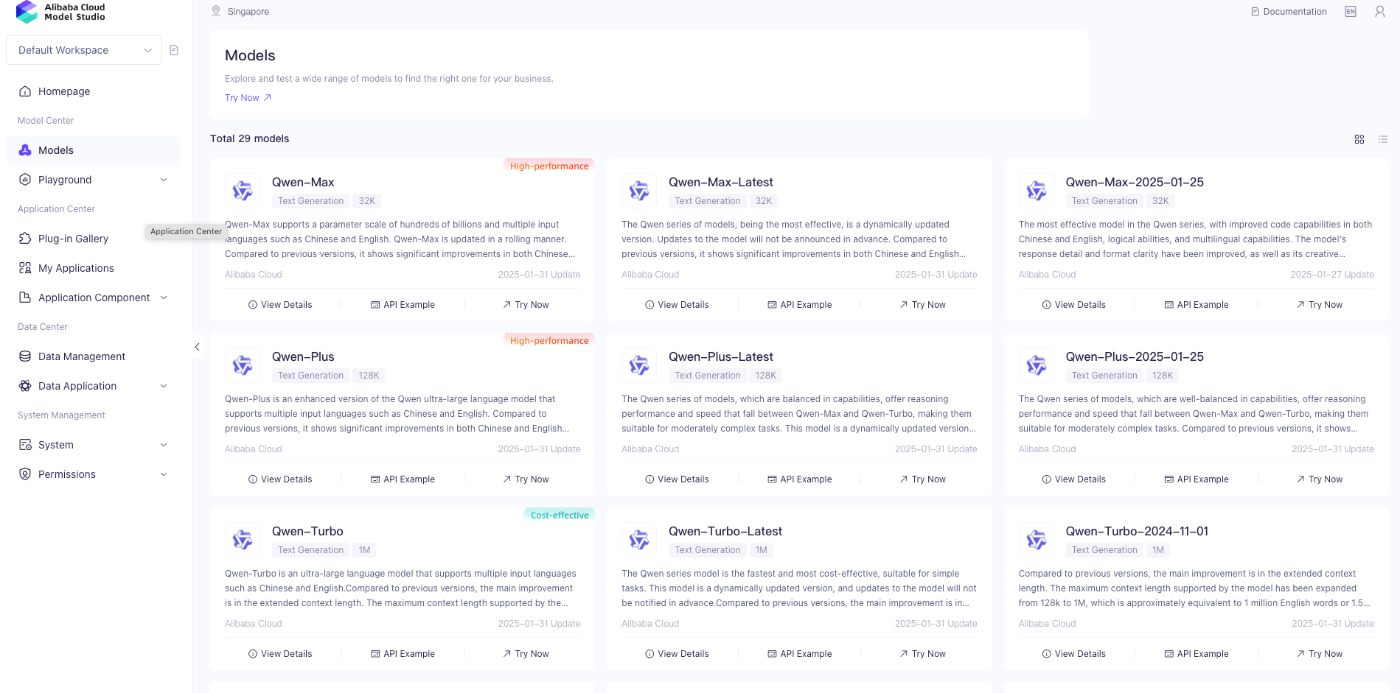Try Now on the Qwen-Plus-Latest card
This screenshot has width=1400, height=693.
[923, 479]
